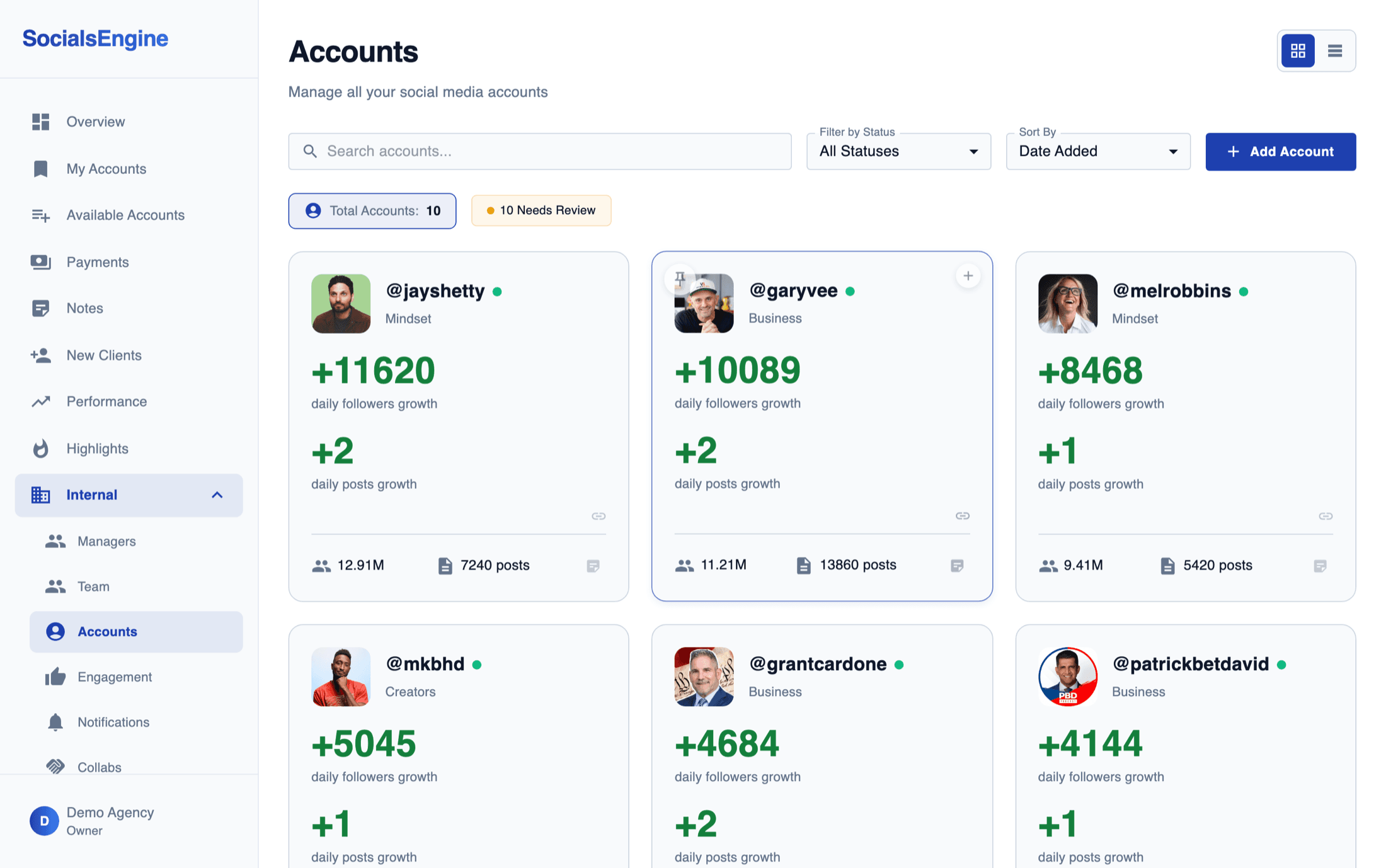Click the @garyvee profile picture
1386x868 pixels.
(x=704, y=304)
